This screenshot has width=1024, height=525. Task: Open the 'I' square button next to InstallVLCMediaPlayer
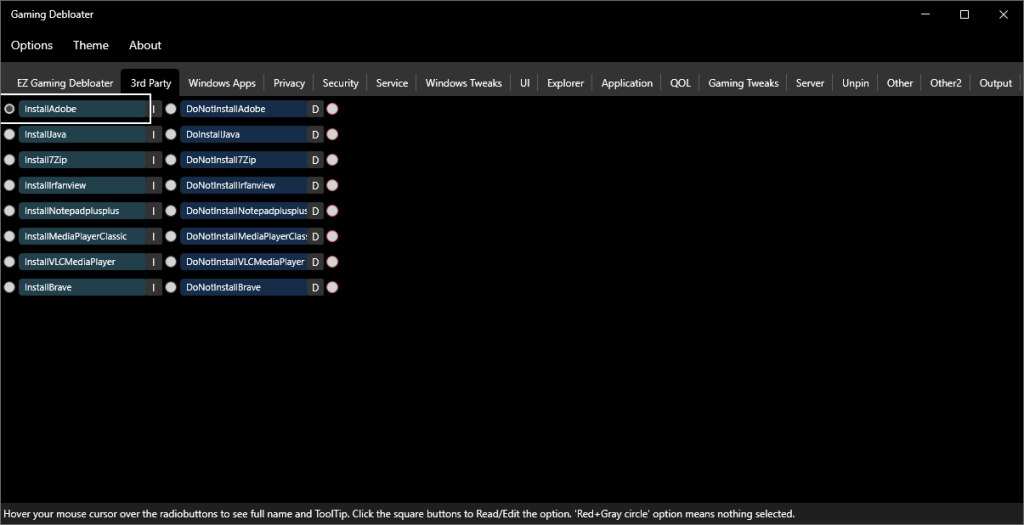[154, 262]
